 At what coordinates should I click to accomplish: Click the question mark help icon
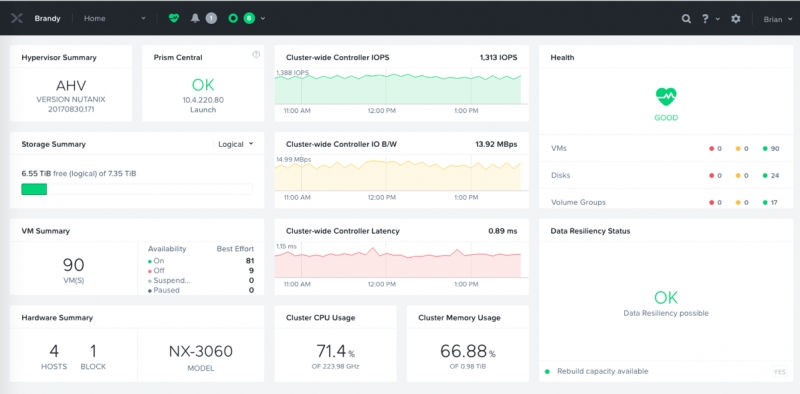coord(705,19)
